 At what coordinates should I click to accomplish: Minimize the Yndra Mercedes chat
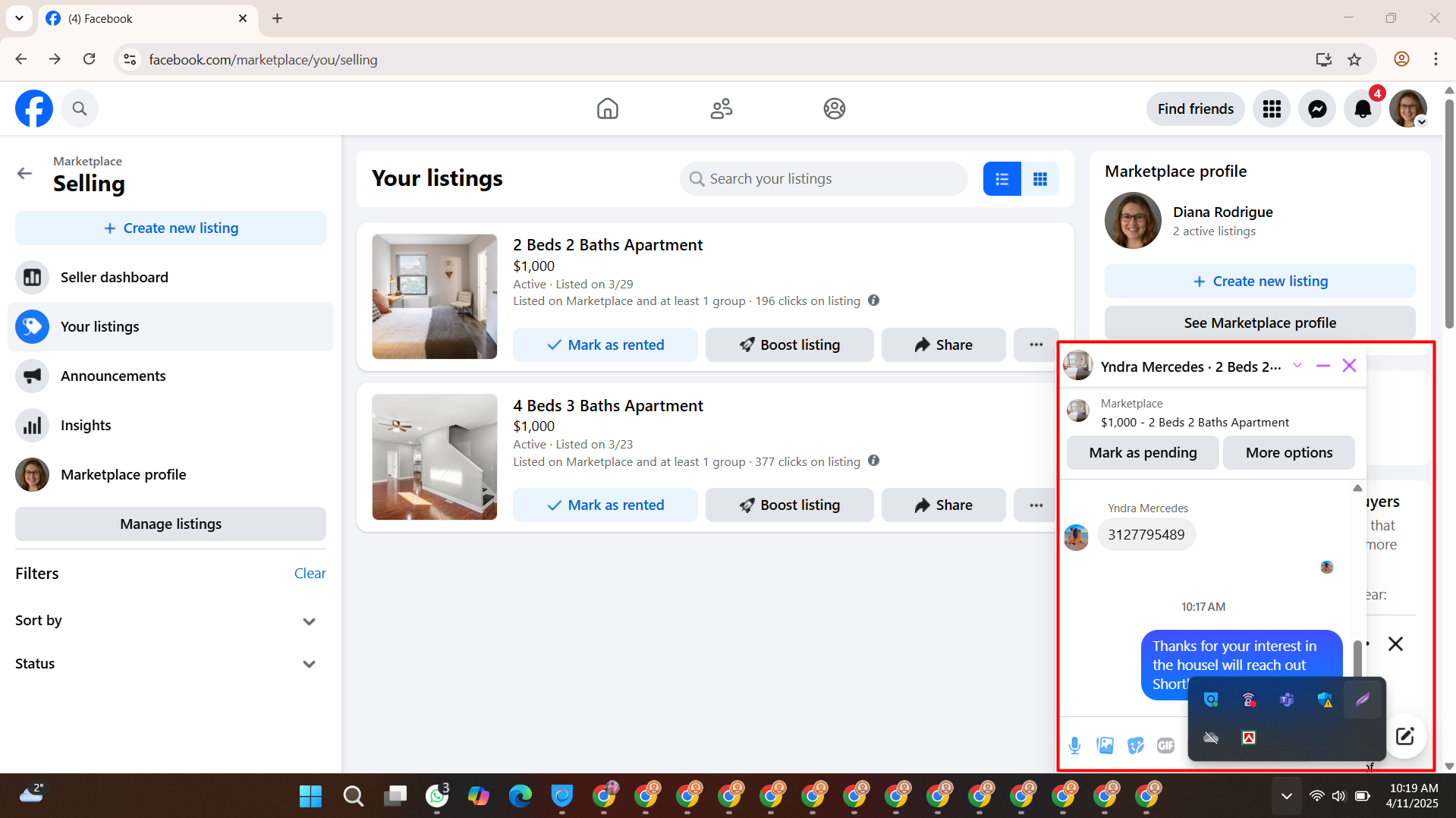(1323, 366)
